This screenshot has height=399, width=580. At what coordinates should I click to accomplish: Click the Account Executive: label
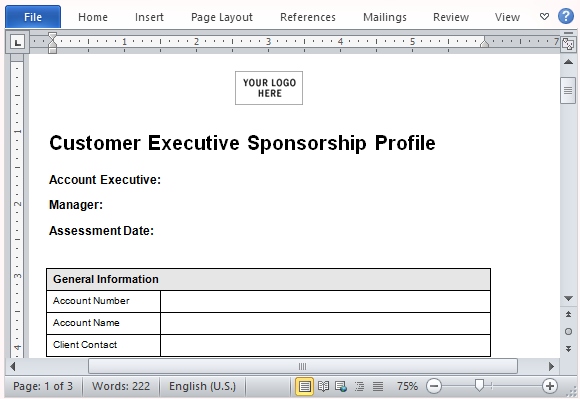105,180
